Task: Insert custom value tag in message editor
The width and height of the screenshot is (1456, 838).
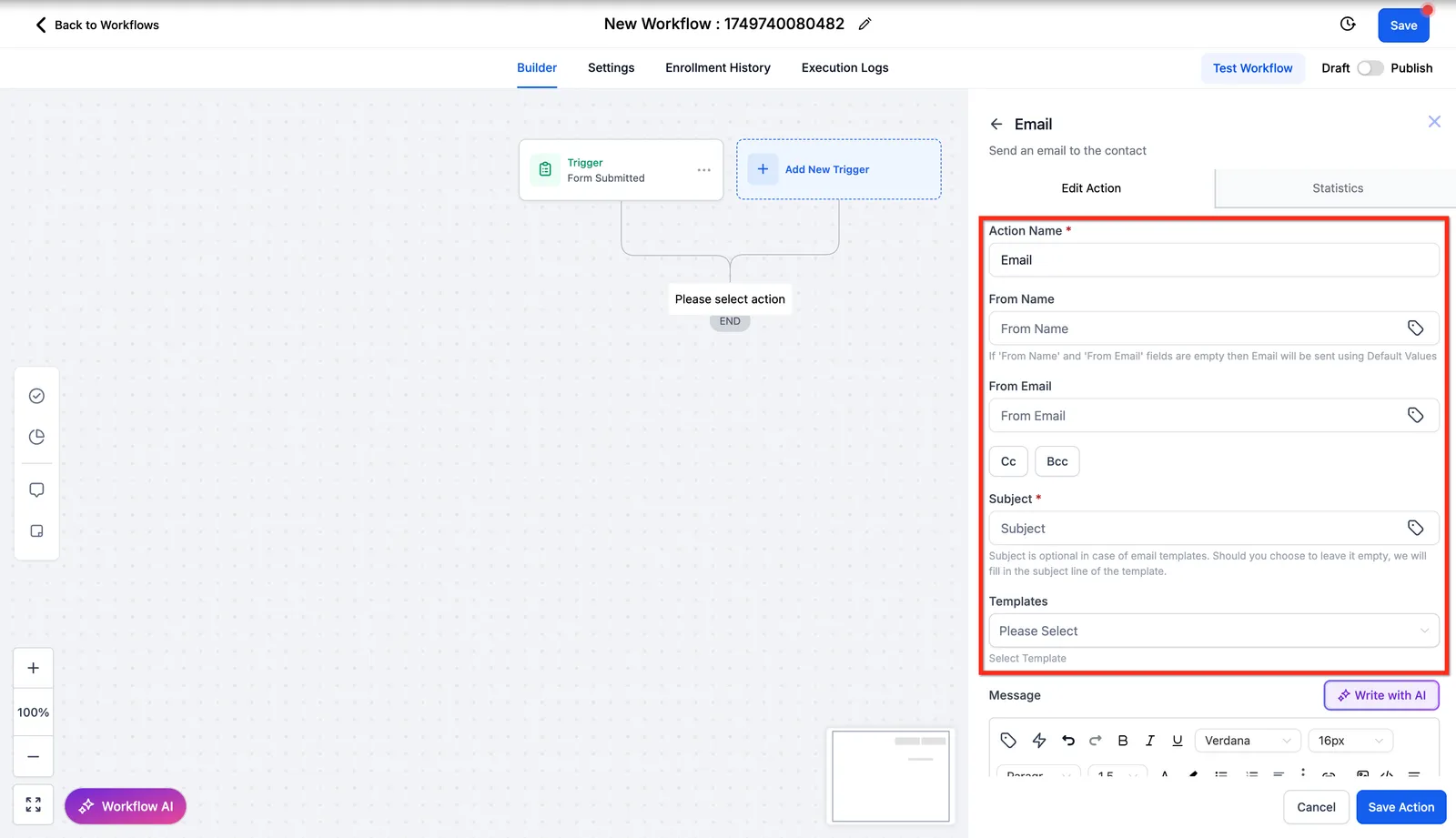Action: [x=1008, y=741]
